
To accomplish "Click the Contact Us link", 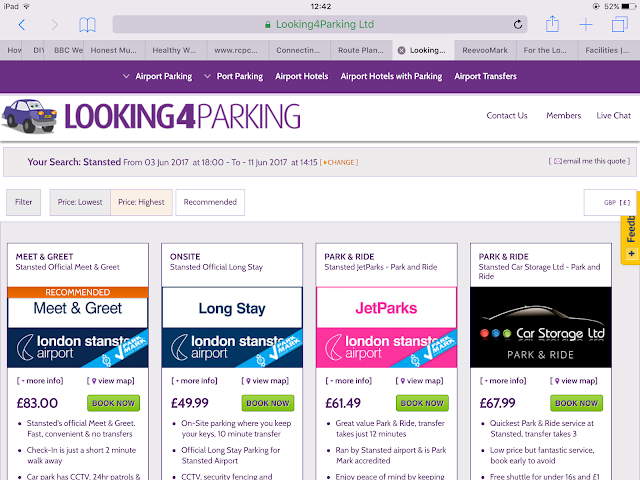I will [507, 116].
